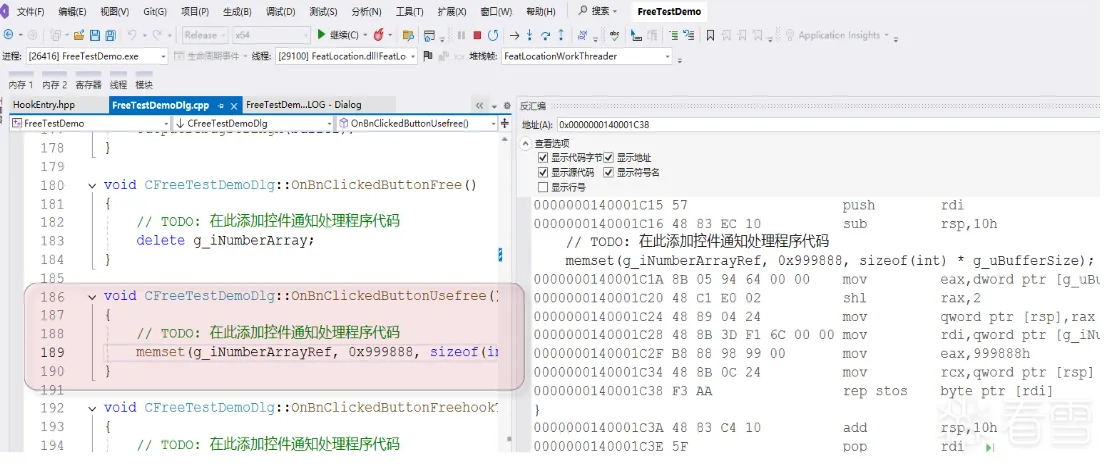Open the 文件(F) menu
Viewport: 1114px width, 476px height.
point(30,12)
